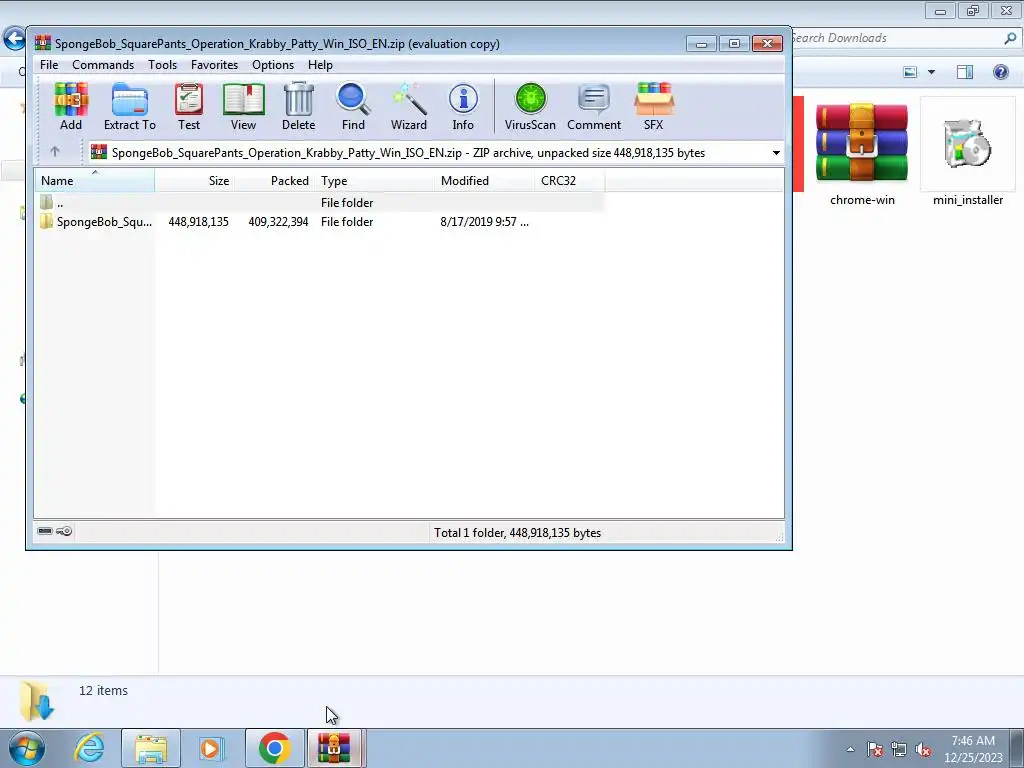Open Explorer view options dropdown arrow

[931, 72]
